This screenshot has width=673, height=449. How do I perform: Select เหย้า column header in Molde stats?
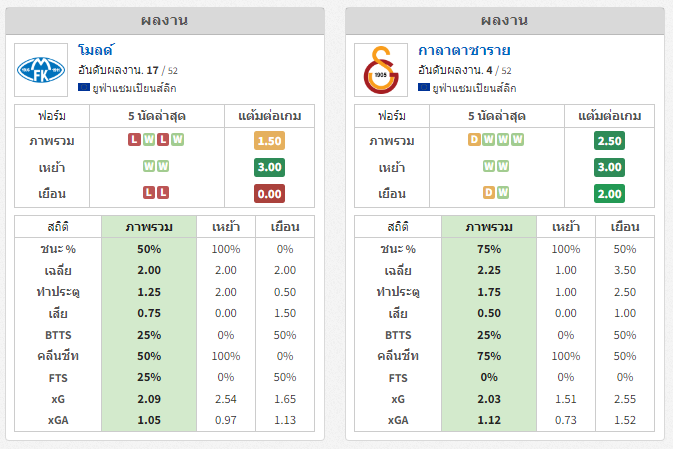tap(226, 227)
